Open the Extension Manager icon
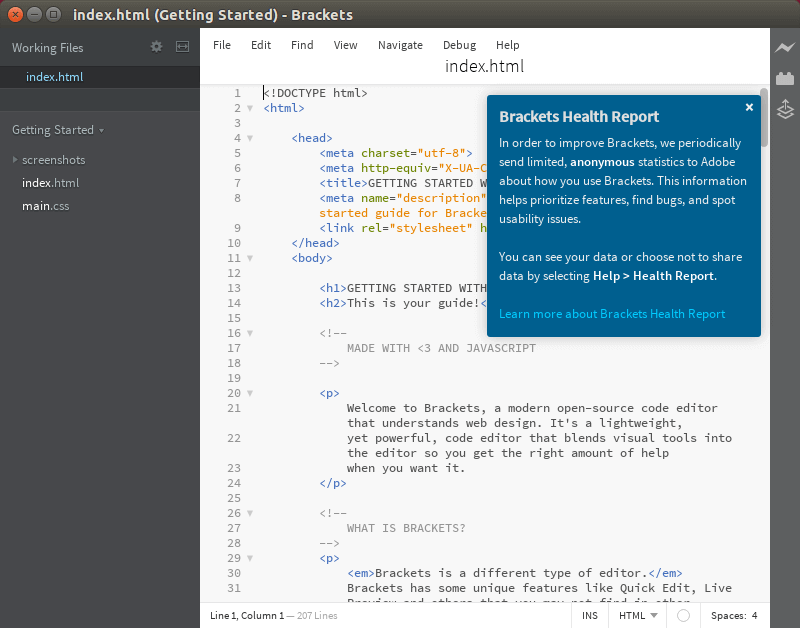 pos(785,79)
